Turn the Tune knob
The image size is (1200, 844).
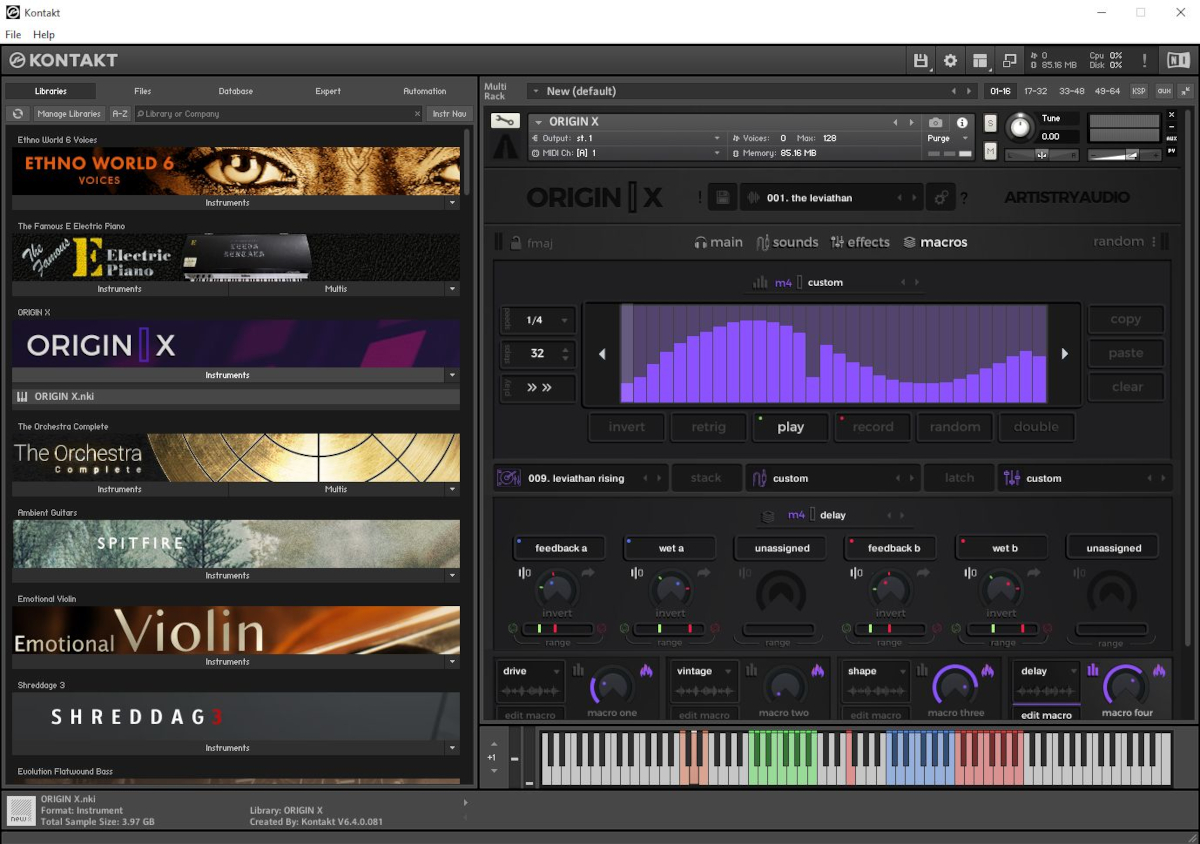[x=1019, y=127]
